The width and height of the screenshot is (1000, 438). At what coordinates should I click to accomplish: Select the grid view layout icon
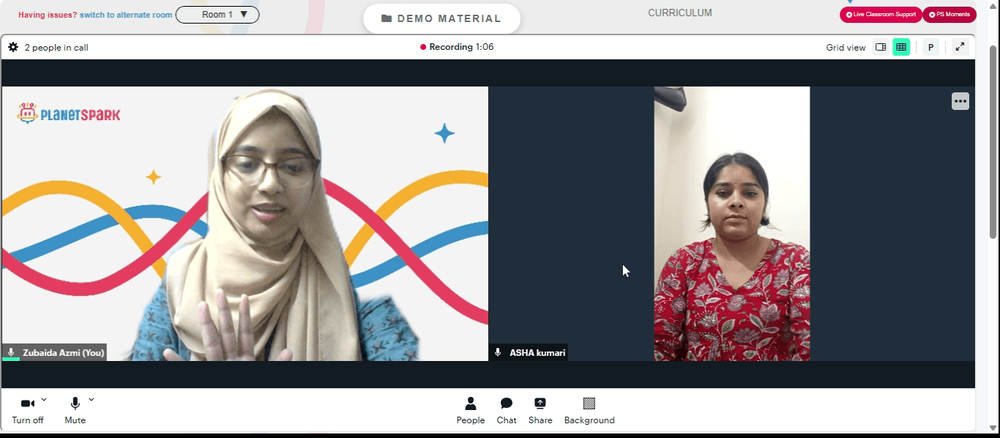901,47
